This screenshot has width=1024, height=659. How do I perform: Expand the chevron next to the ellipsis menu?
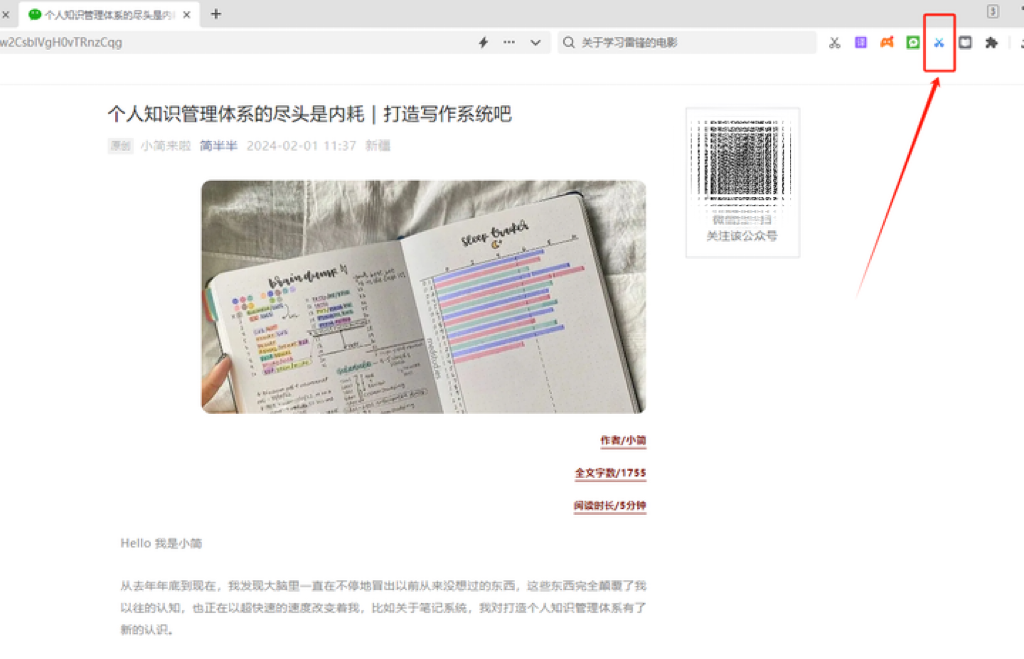(x=536, y=42)
